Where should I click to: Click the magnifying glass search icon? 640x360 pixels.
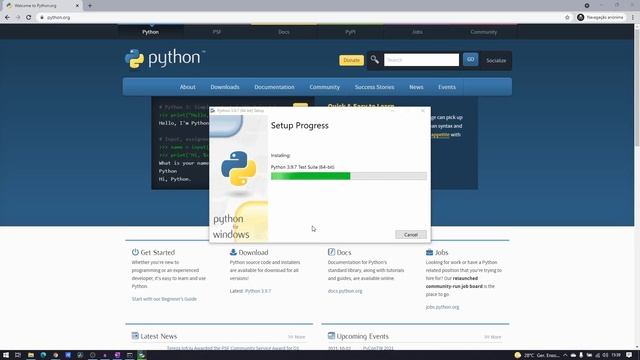374,60
